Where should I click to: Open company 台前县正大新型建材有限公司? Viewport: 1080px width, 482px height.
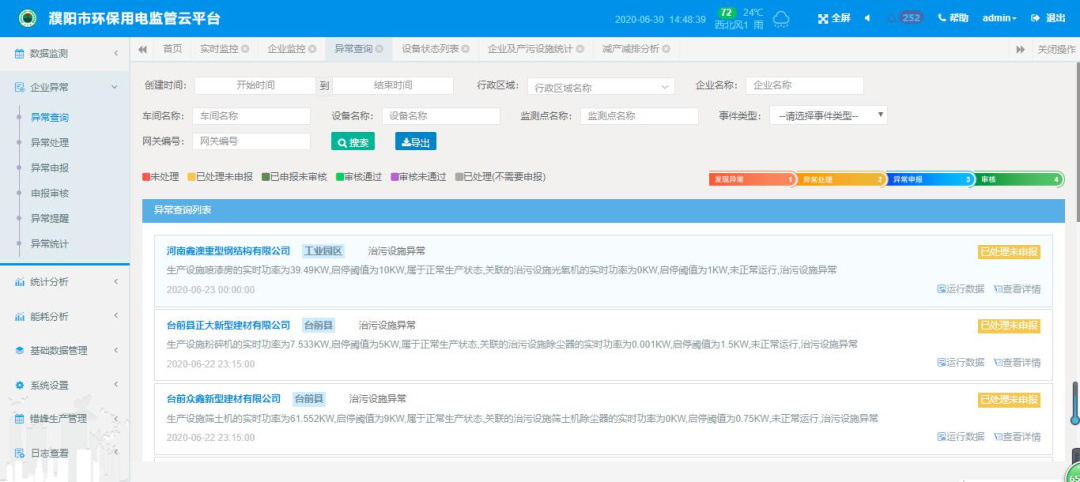click(x=229, y=325)
